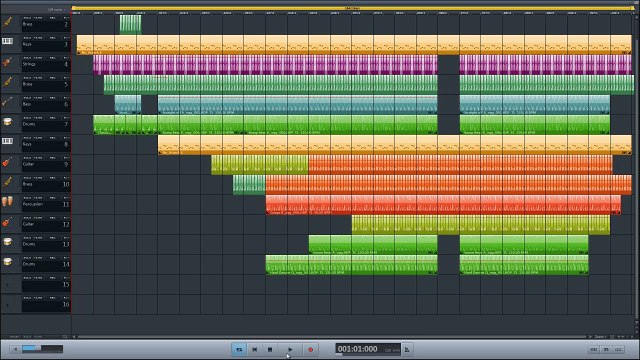Adjust the master volume slider at bottom left

[x=42, y=349]
